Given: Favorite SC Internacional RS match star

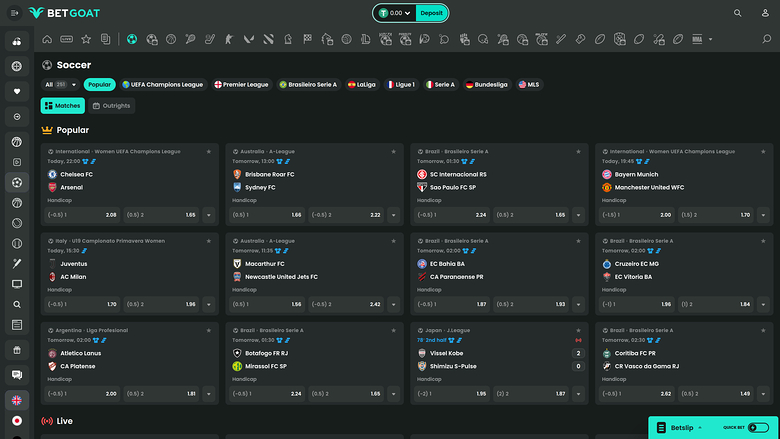Looking at the screenshot, I should (x=579, y=152).
